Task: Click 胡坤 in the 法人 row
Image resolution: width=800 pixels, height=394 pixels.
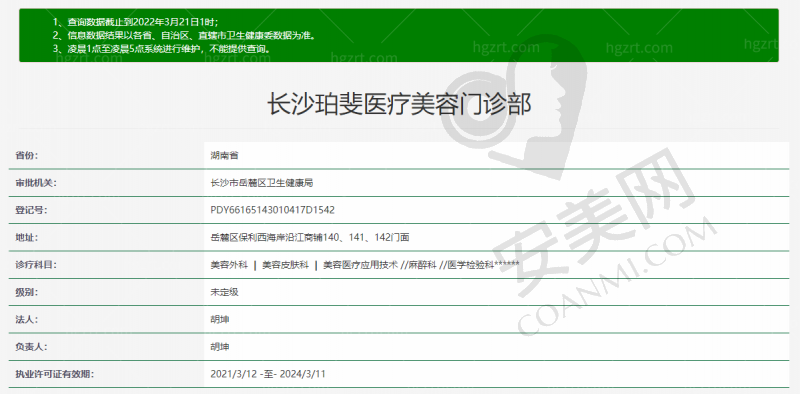Action: click(x=220, y=319)
